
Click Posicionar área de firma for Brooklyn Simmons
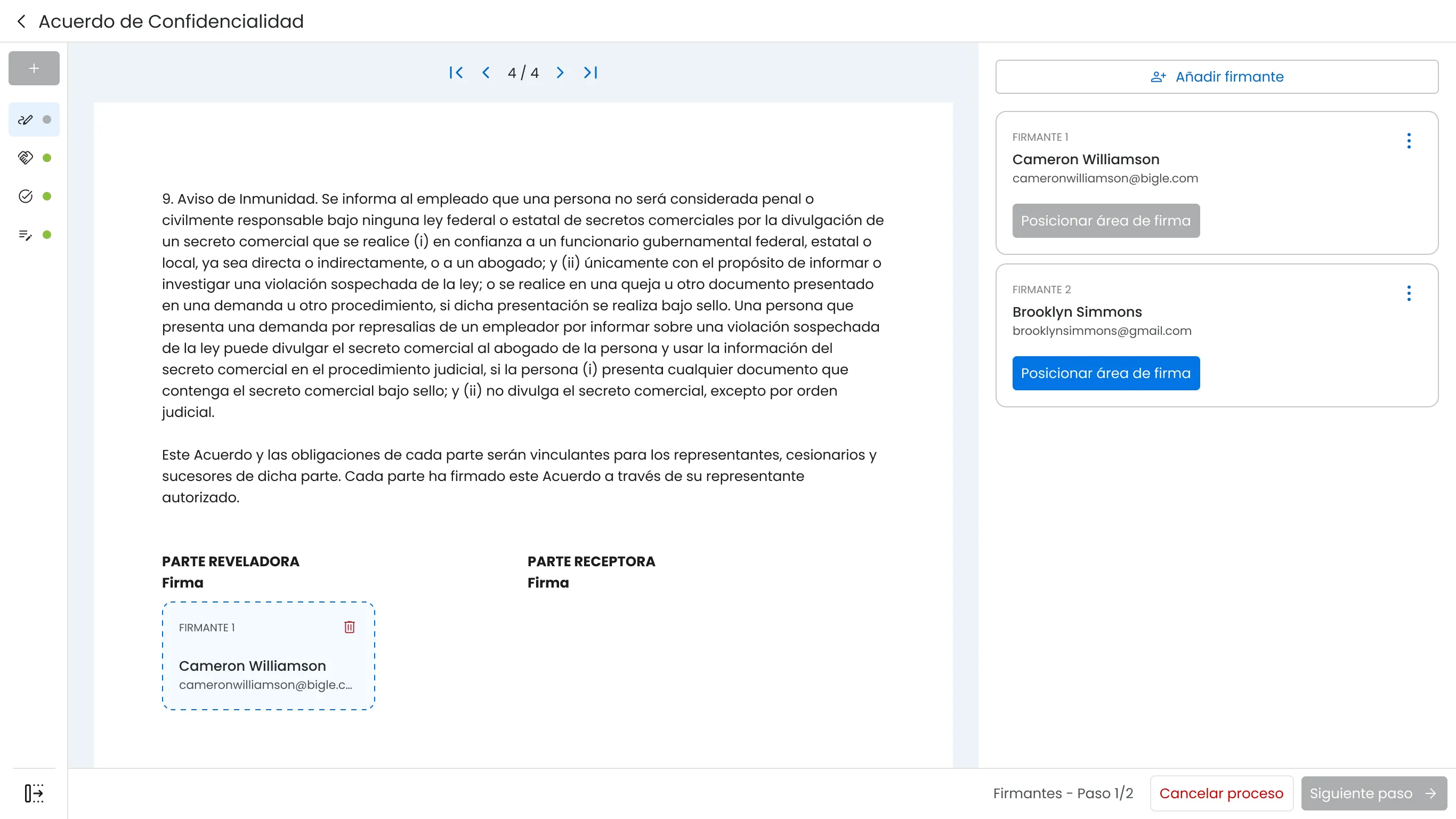point(1105,373)
